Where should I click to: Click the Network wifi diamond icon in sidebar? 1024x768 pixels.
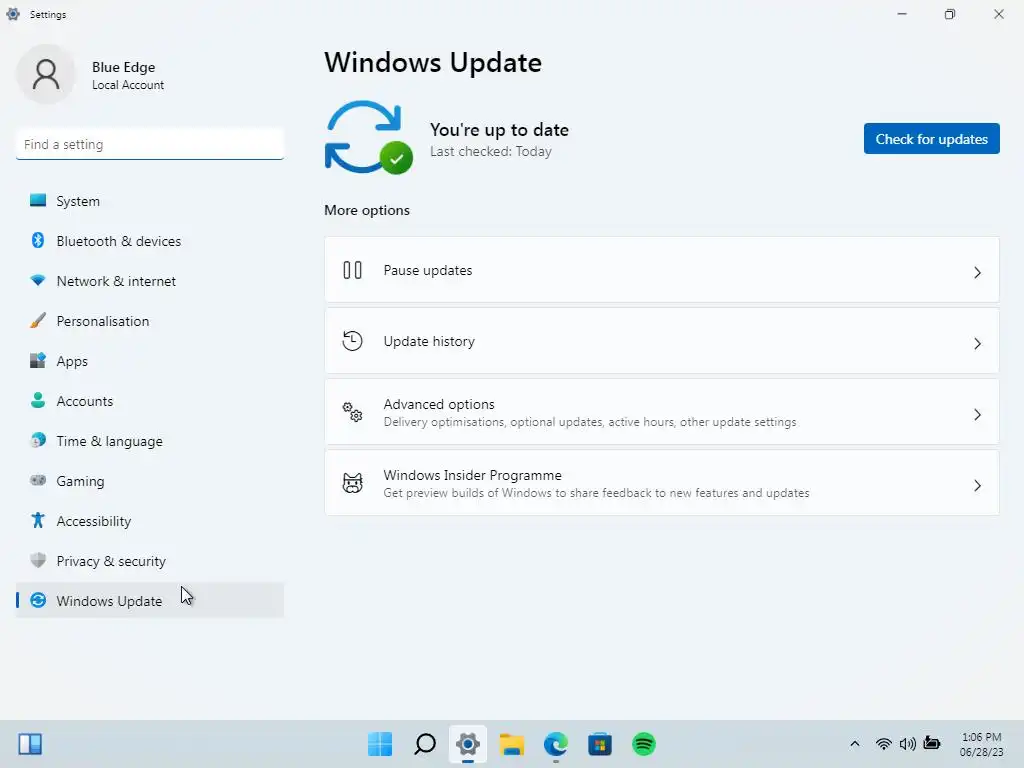38,280
